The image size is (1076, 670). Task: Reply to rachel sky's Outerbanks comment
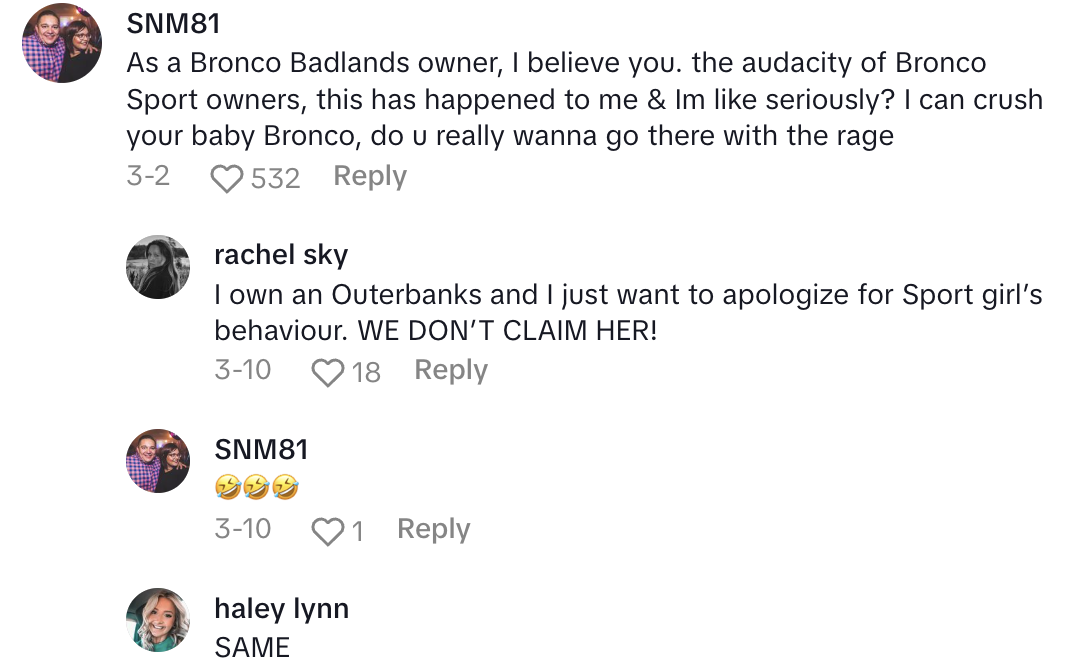pos(451,370)
